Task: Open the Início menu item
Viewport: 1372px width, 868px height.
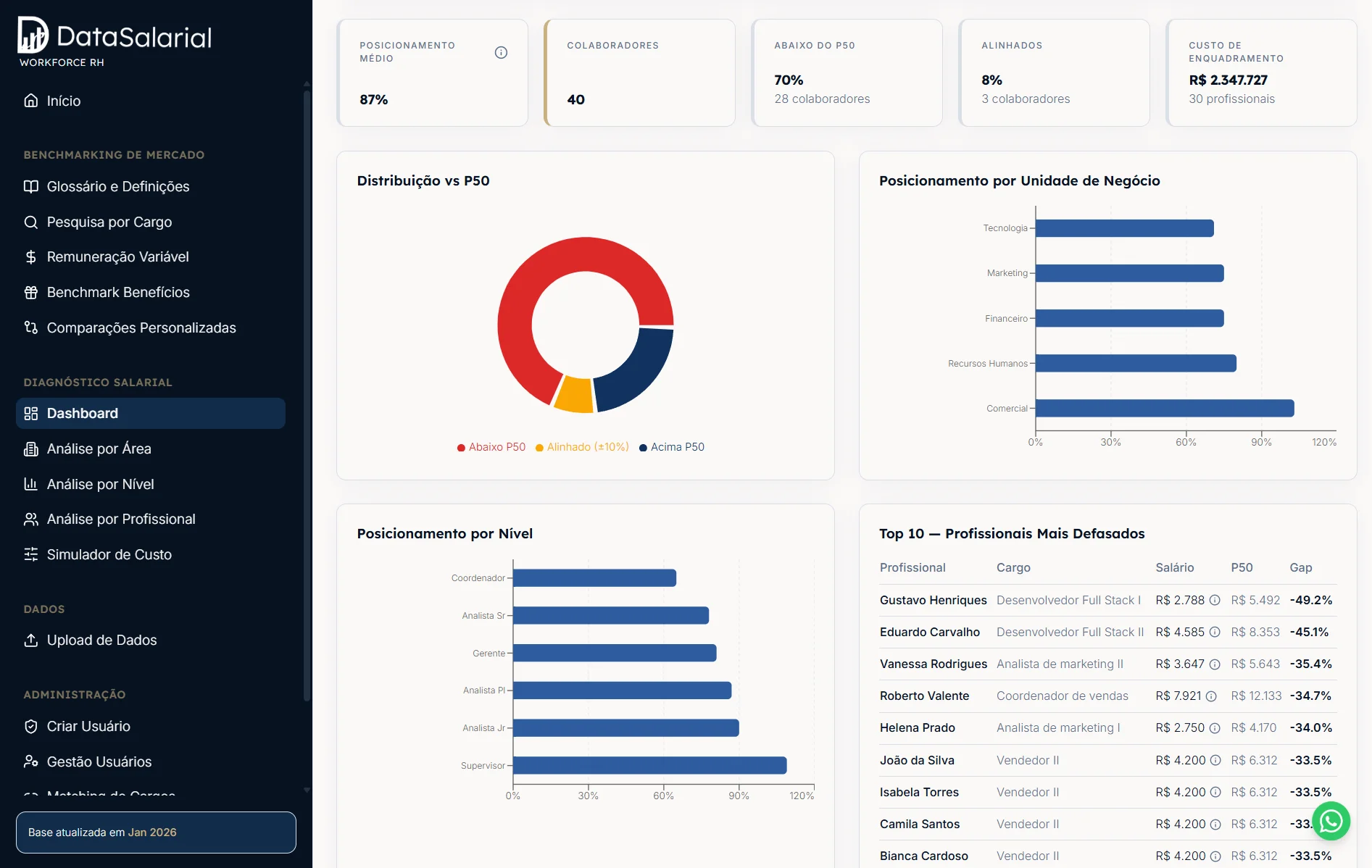Action: 151,101
